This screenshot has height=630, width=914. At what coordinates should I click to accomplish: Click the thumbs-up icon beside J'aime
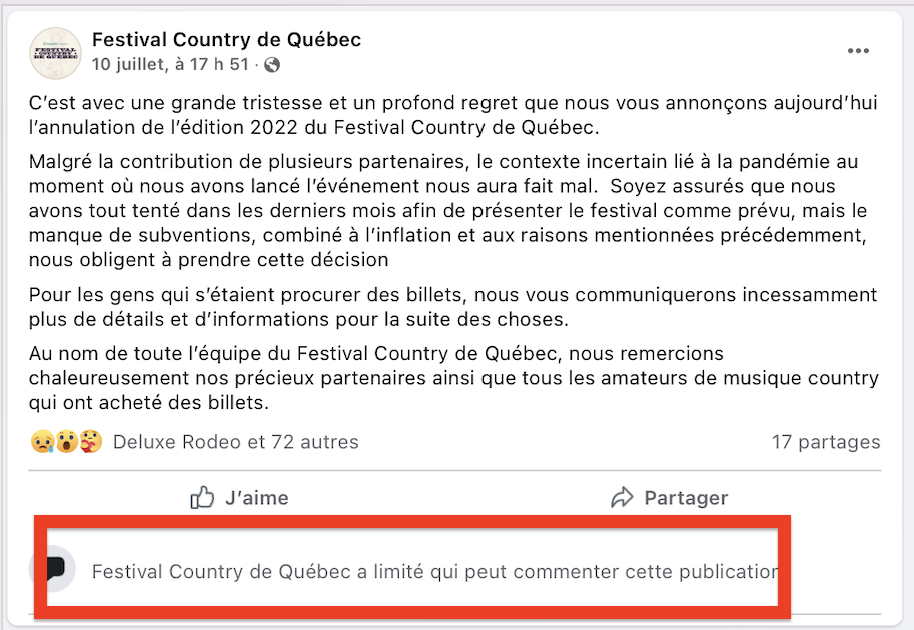tap(202, 498)
